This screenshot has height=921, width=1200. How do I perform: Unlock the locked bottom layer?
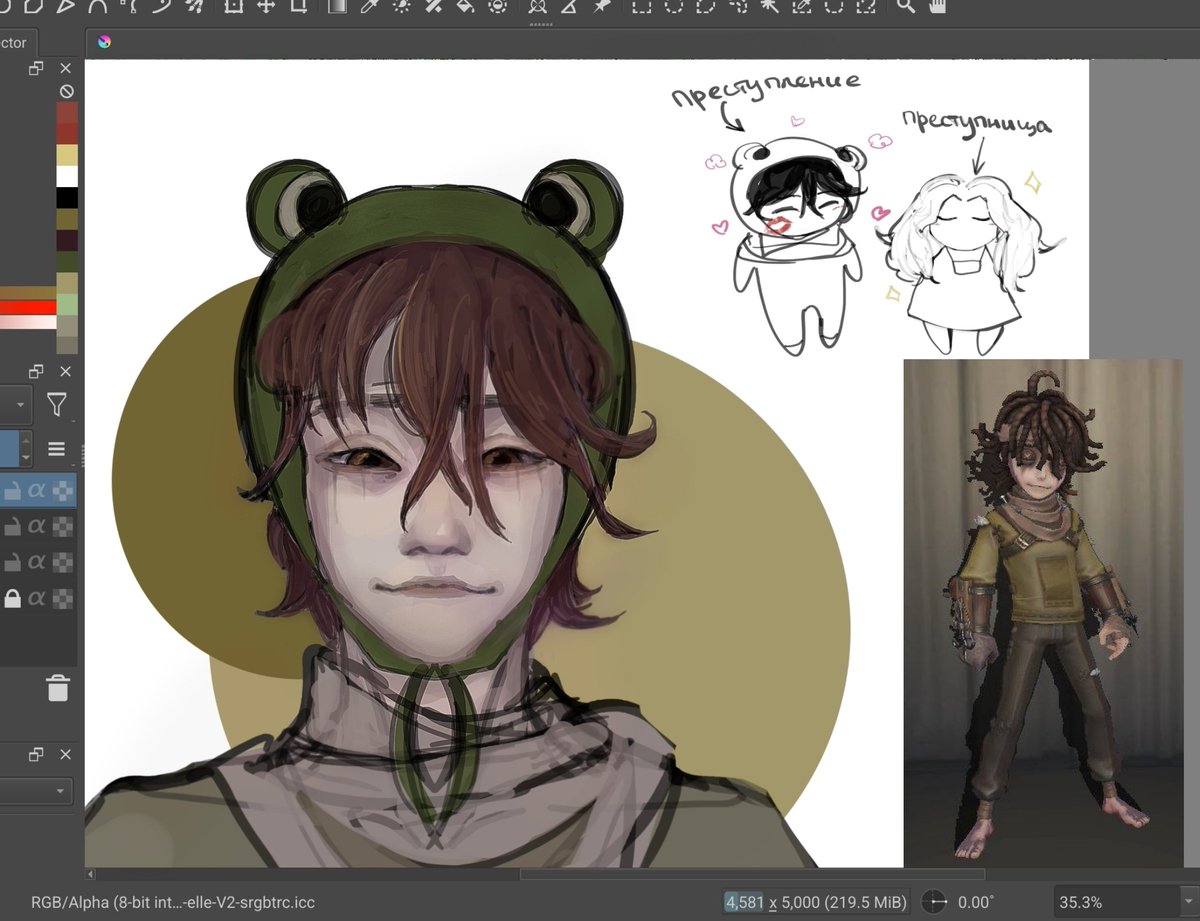(x=12, y=597)
